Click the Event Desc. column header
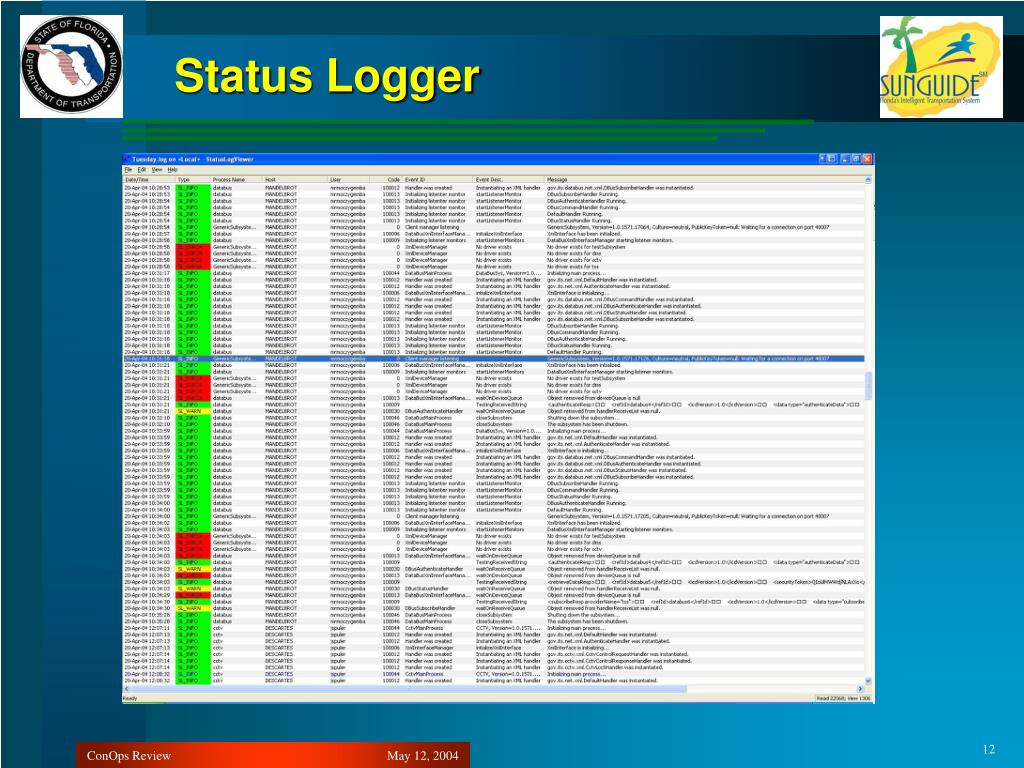1024x768 pixels. point(509,180)
